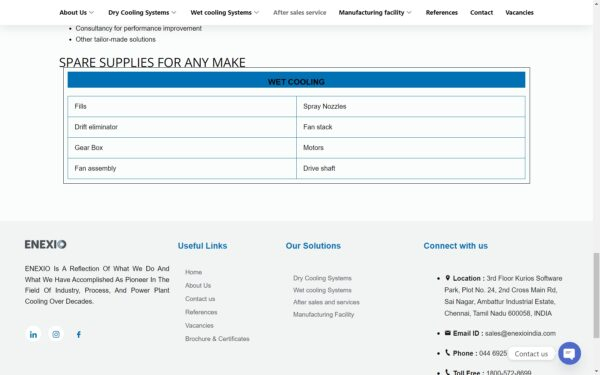Click the envelope icon beside Email ID
The width and height of the screenshot is (600, 375).
[447, 333]
